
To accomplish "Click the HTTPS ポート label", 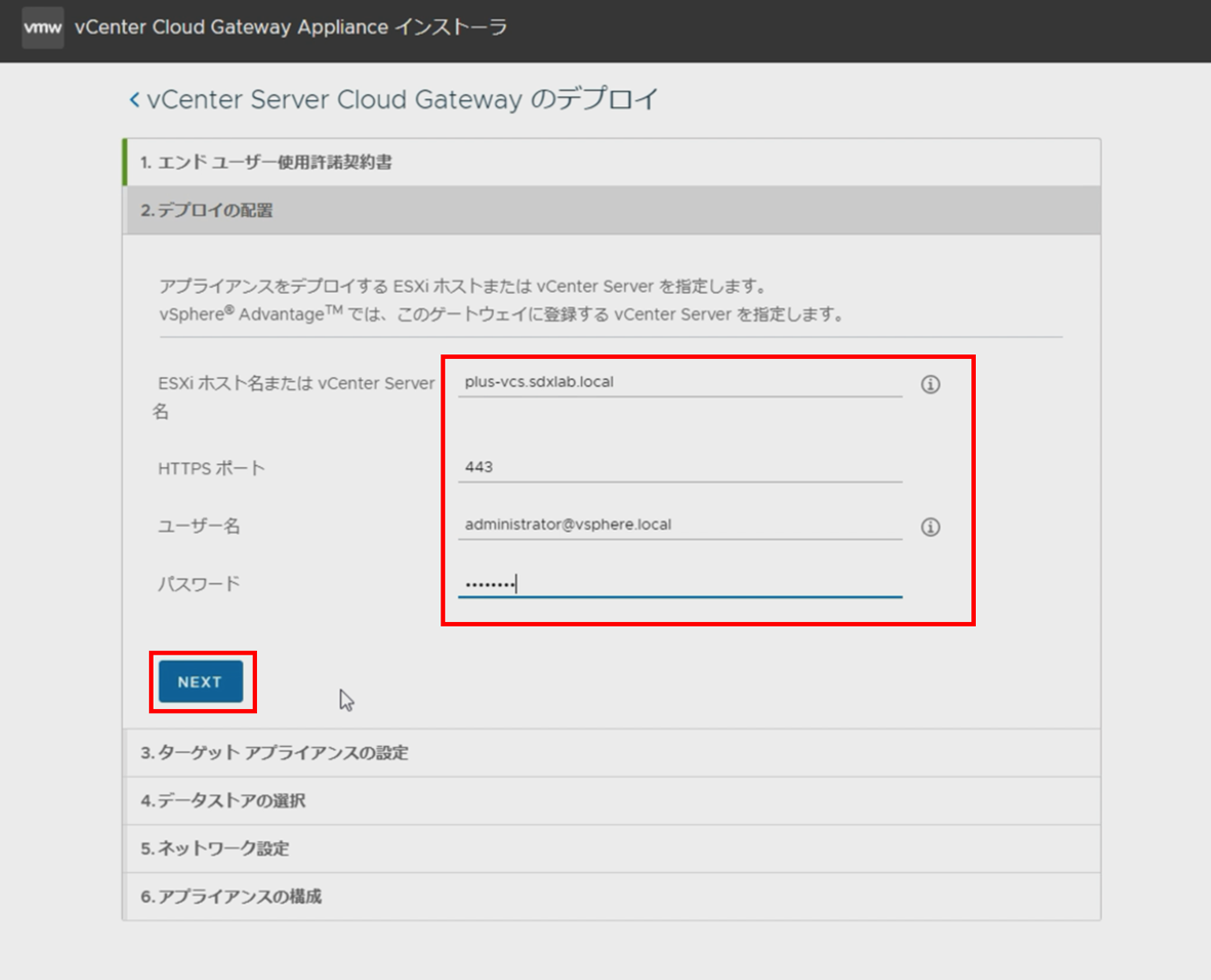I will tap(211, 469).
